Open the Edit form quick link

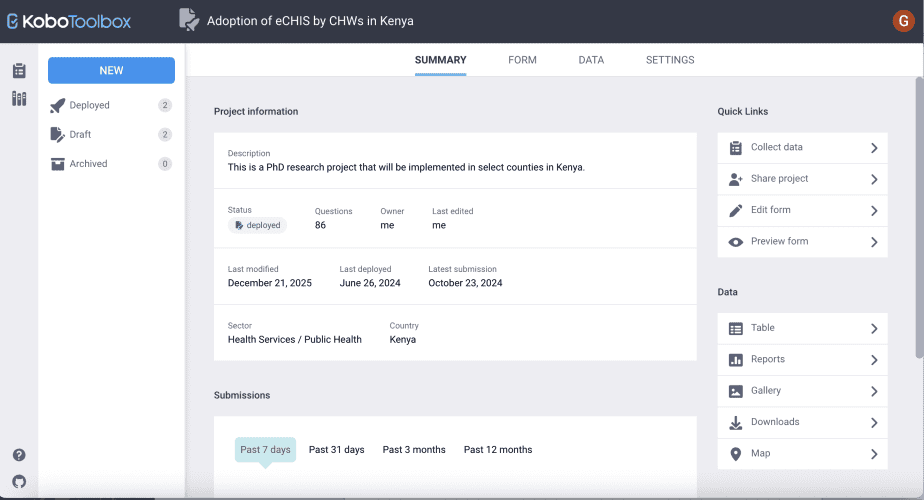click(770, 210)
